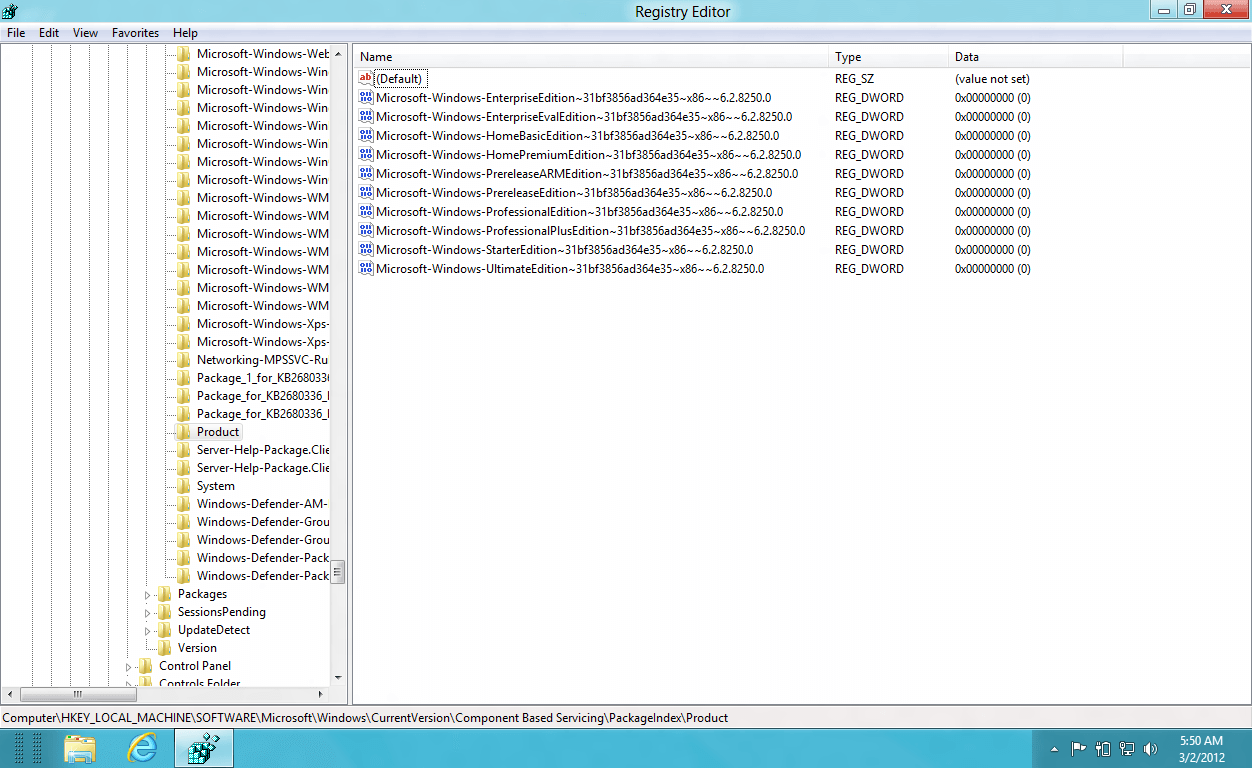
Task: Expand the Packages tree node
Action: tap(148, 595)
